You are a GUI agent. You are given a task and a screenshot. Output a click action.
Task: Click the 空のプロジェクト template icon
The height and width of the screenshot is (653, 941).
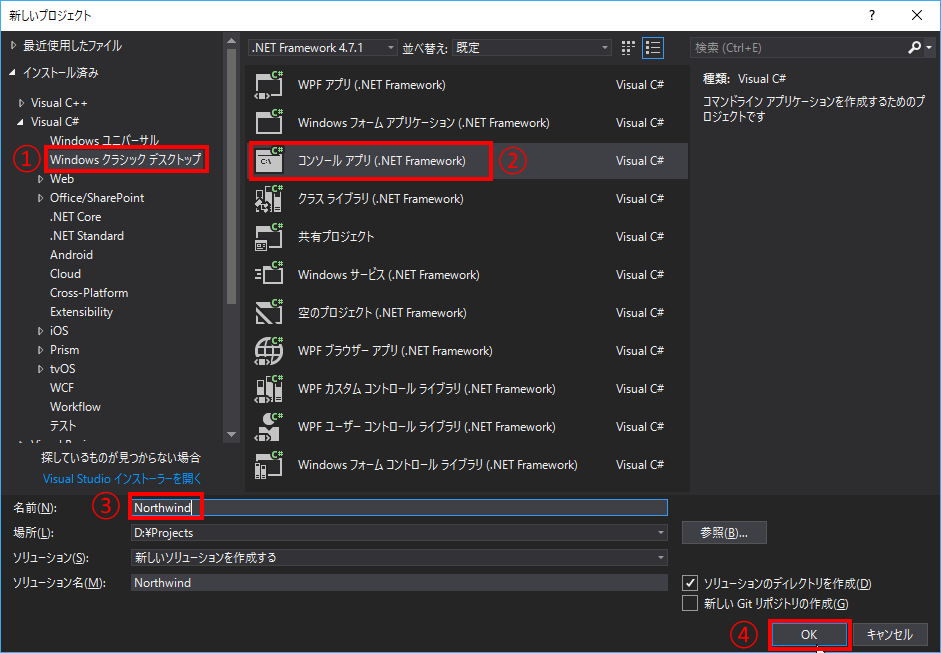pyautogui.click(x=268, y=313)
